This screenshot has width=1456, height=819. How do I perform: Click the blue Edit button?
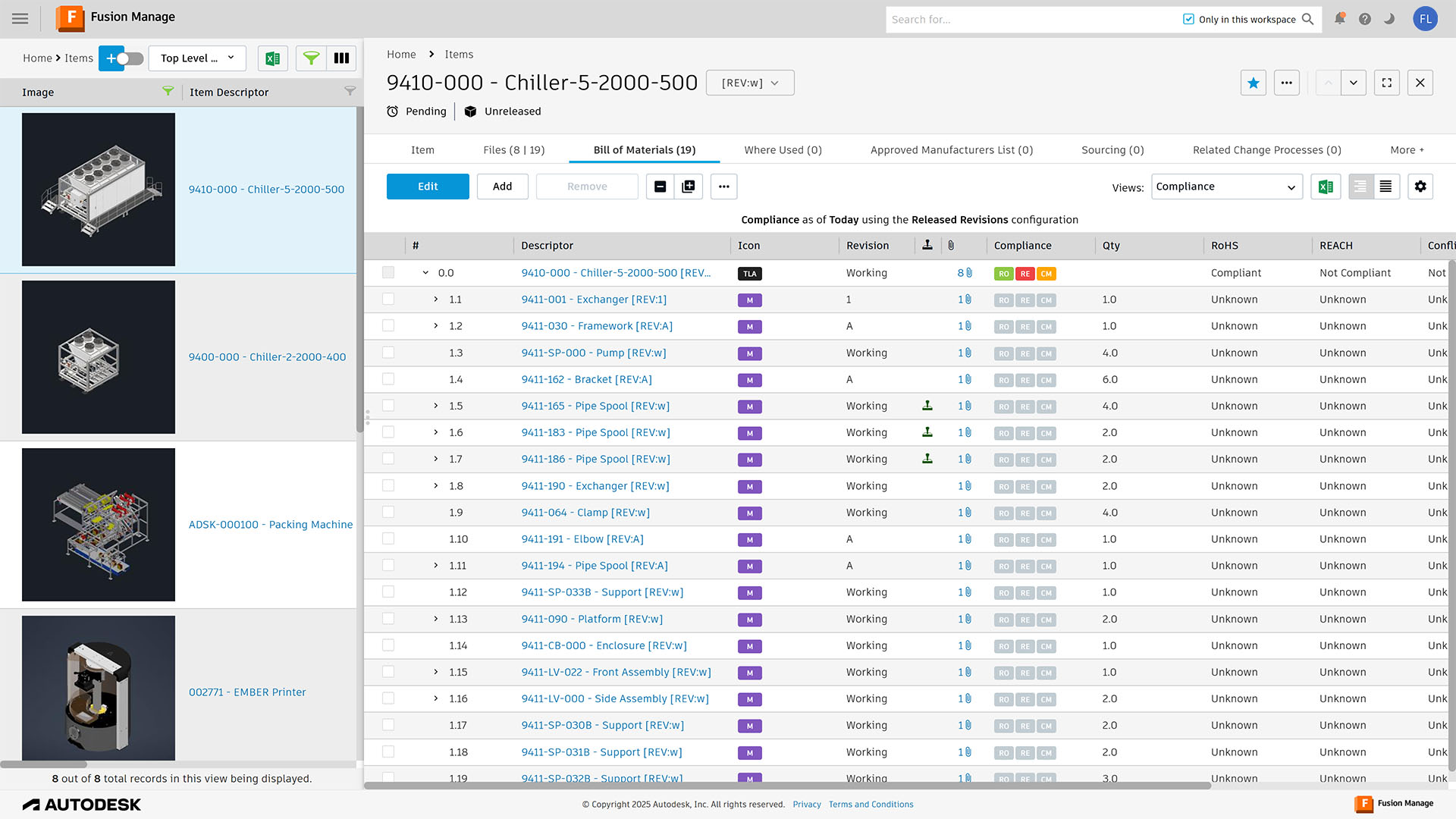click(428, 187)
